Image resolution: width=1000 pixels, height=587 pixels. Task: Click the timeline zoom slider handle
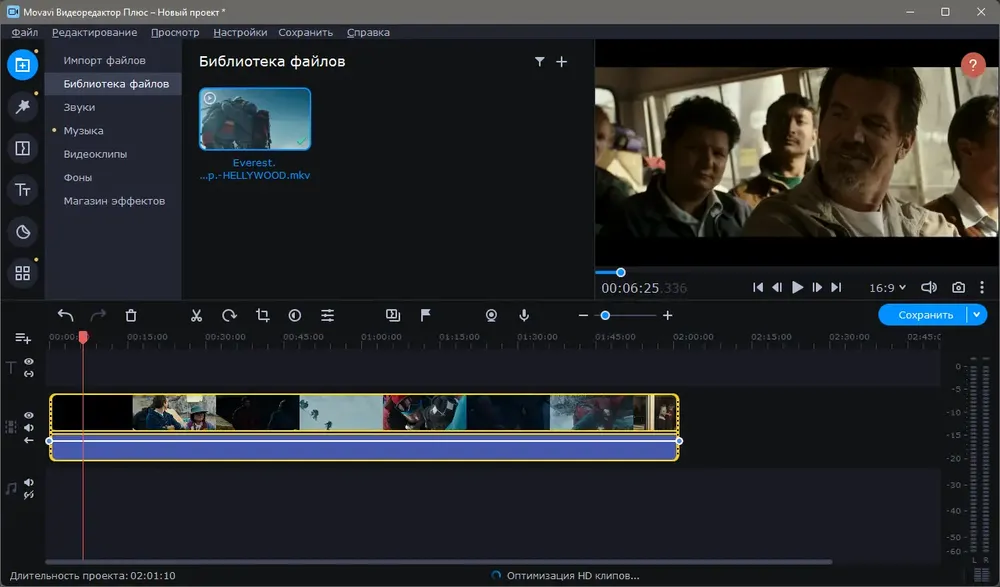click(605, 315)
